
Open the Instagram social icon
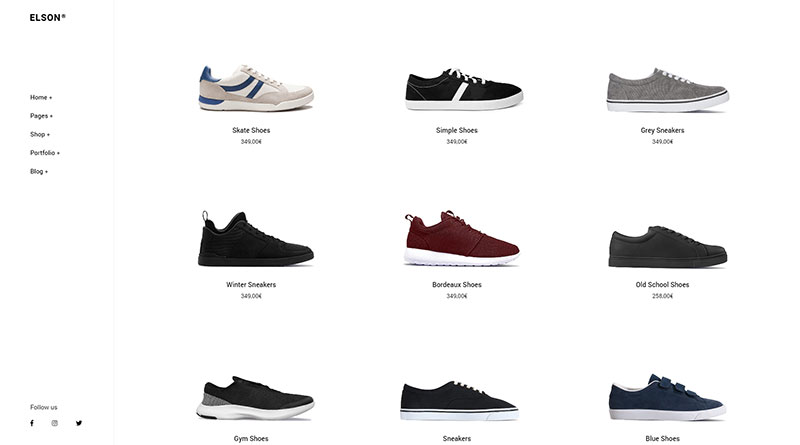click(x=55, y=423)
